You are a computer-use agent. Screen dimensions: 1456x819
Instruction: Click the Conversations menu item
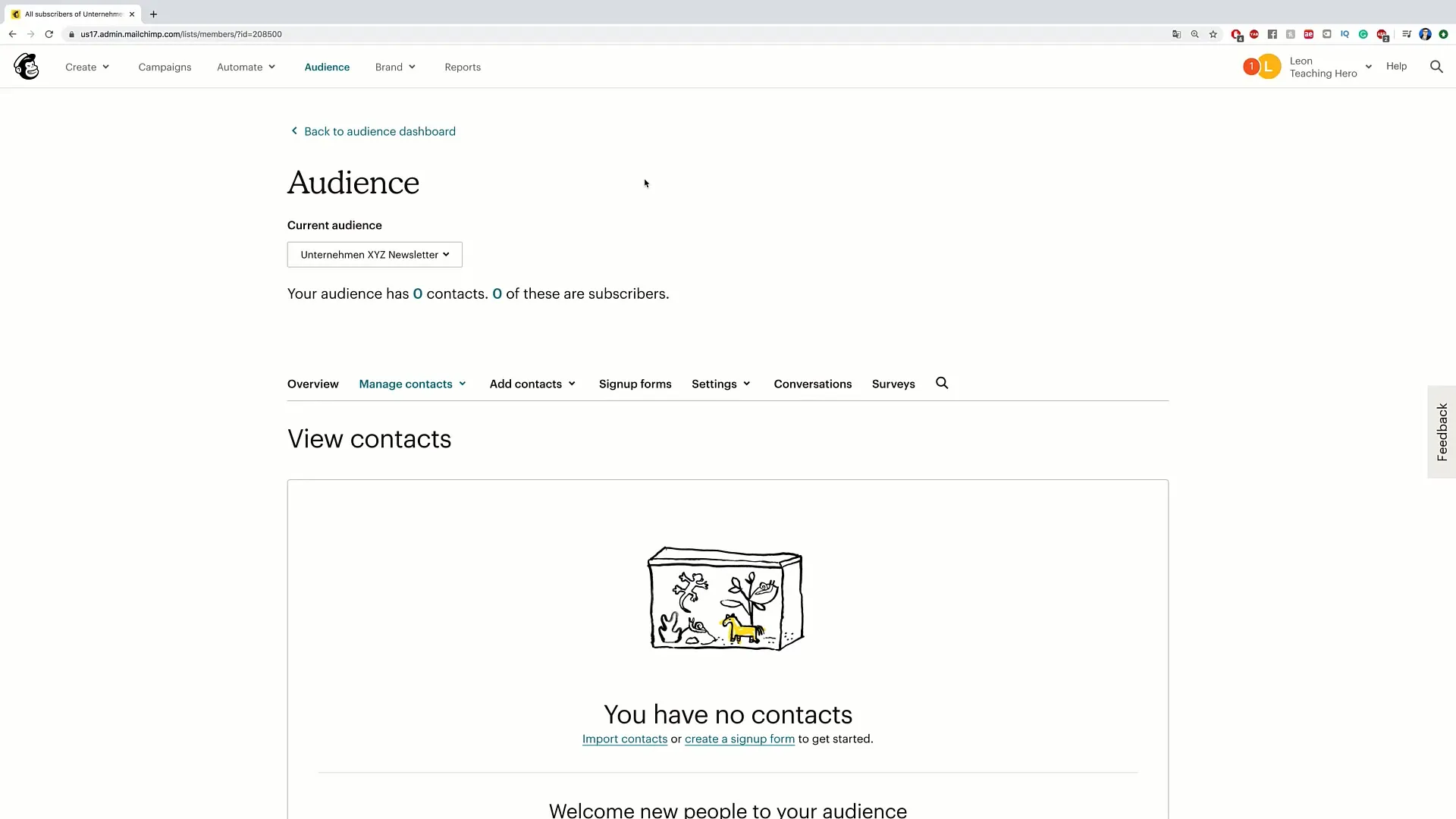click(x=812, y=383)
